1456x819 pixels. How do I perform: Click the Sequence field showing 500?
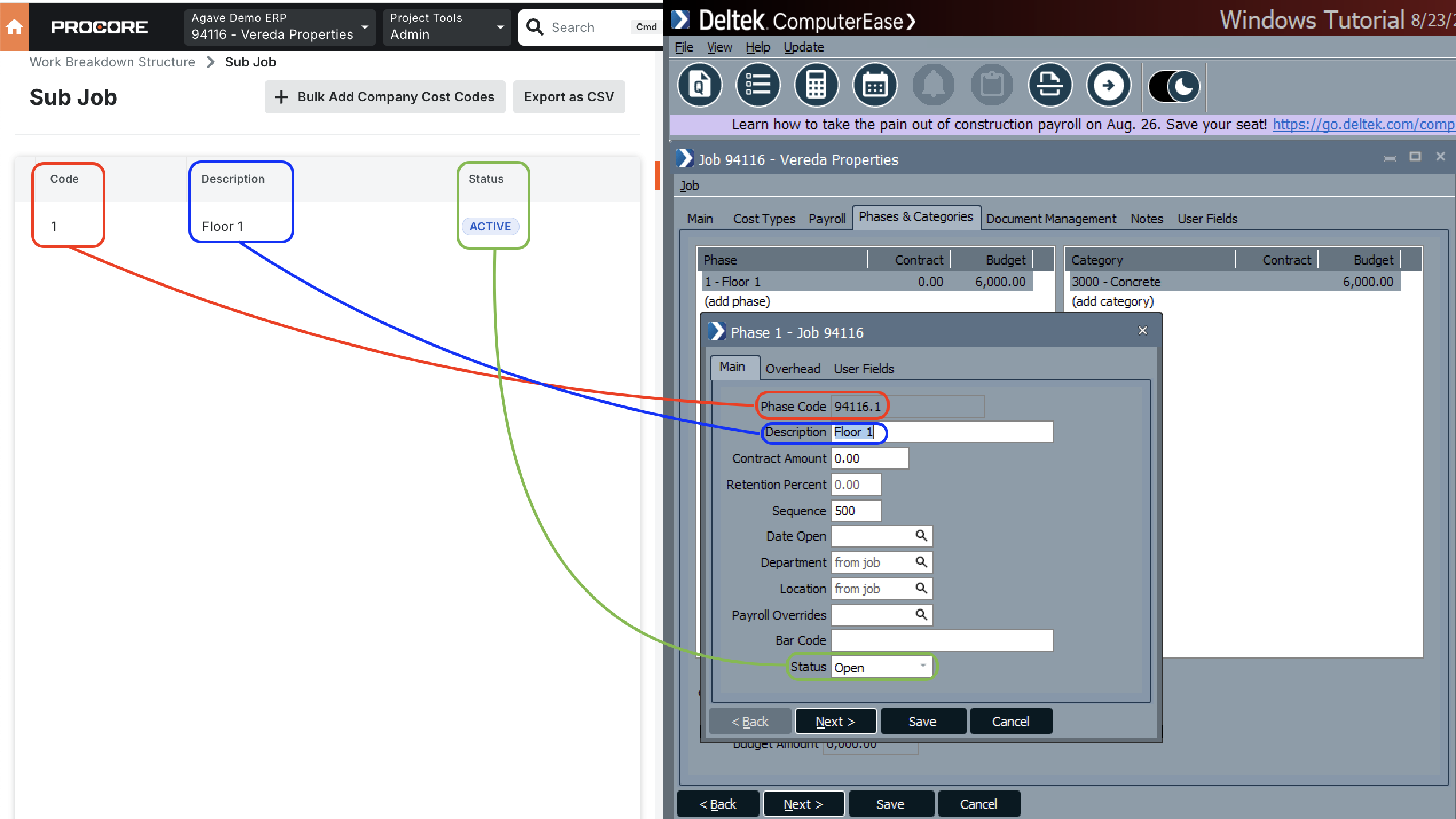point(856,511)
